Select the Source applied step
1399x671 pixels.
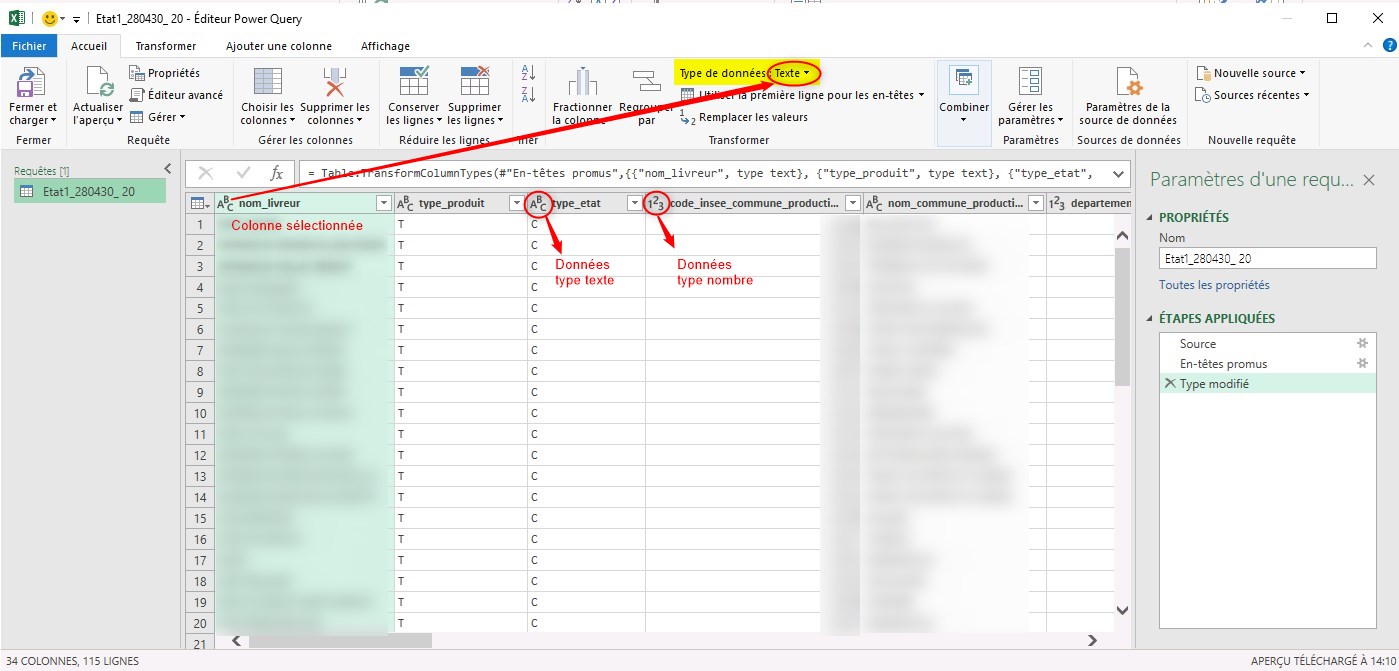(1198, 343)
